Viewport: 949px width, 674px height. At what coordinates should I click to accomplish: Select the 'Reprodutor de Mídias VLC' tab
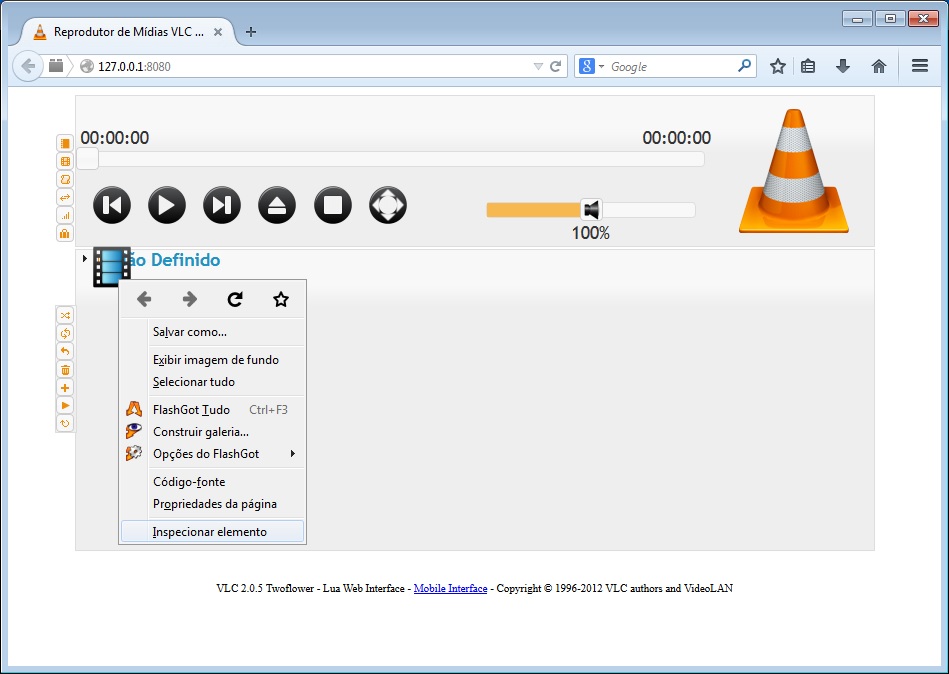click(x=128, y=32)
